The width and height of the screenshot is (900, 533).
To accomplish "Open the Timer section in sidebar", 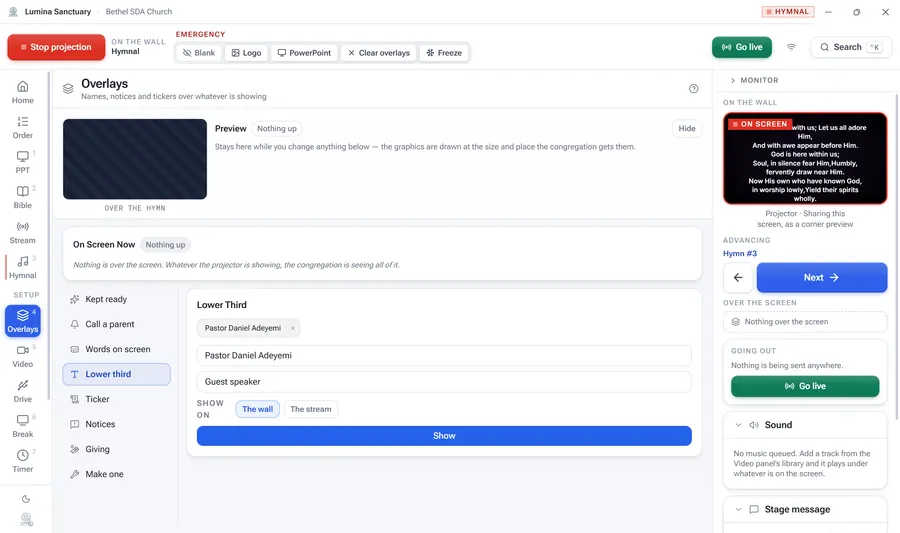I will tap(22, 461).
